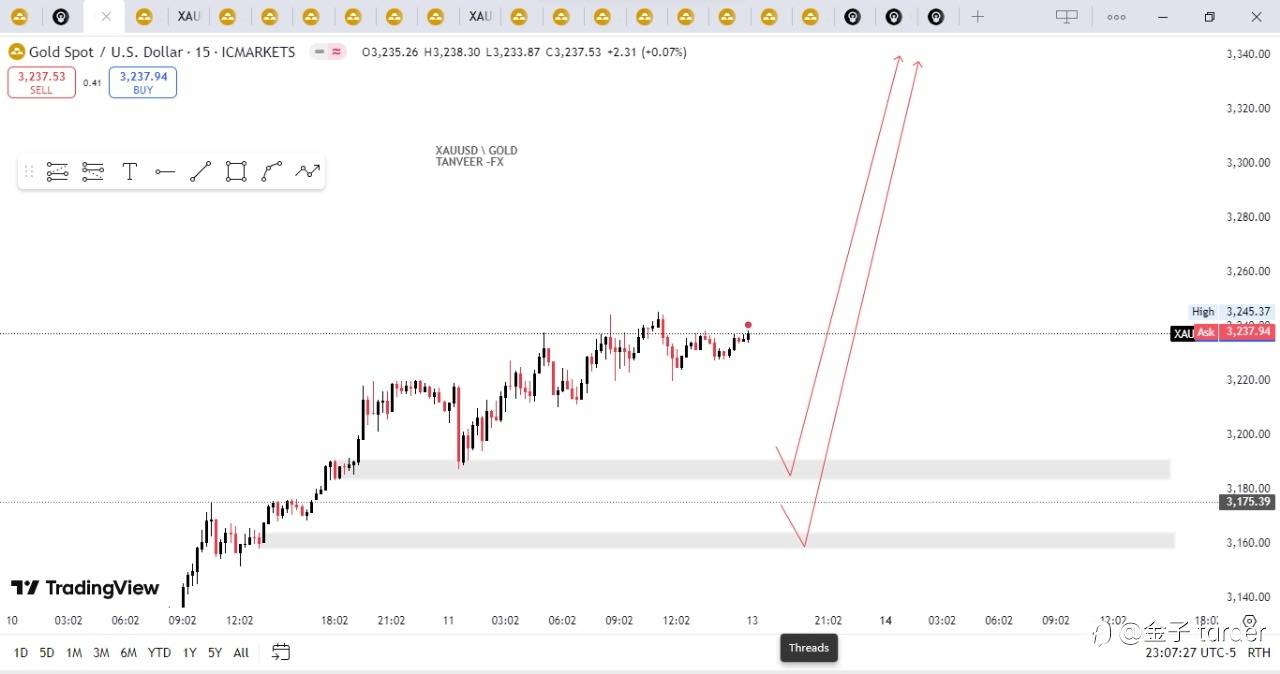Image resolution: width=1280 pixels, height=674 pixels.
Task: Click the 3,340.00 price scale label
Action: point(1248,54)
